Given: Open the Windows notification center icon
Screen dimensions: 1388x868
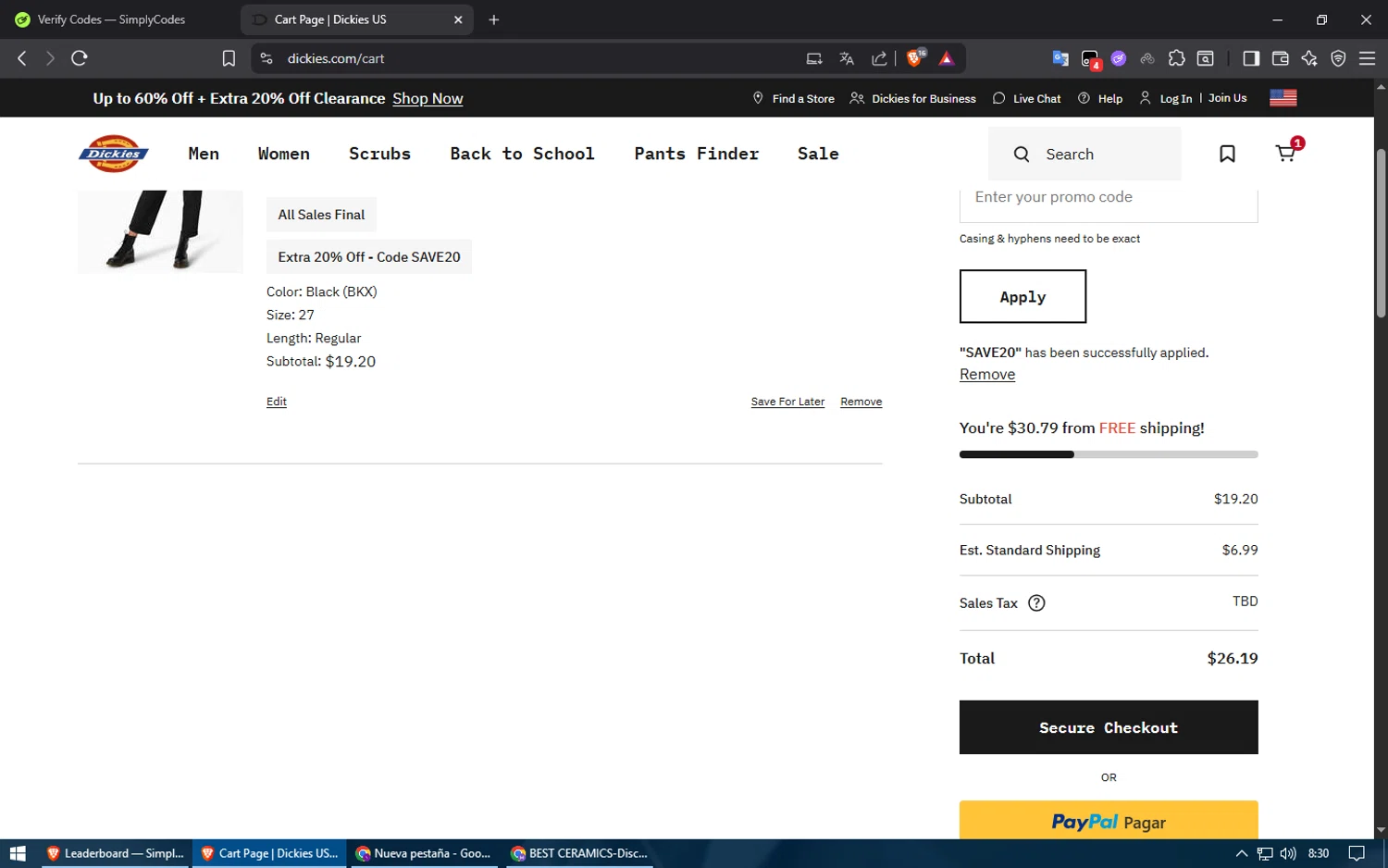Looking at the screenshot, I should (1357, 853).
